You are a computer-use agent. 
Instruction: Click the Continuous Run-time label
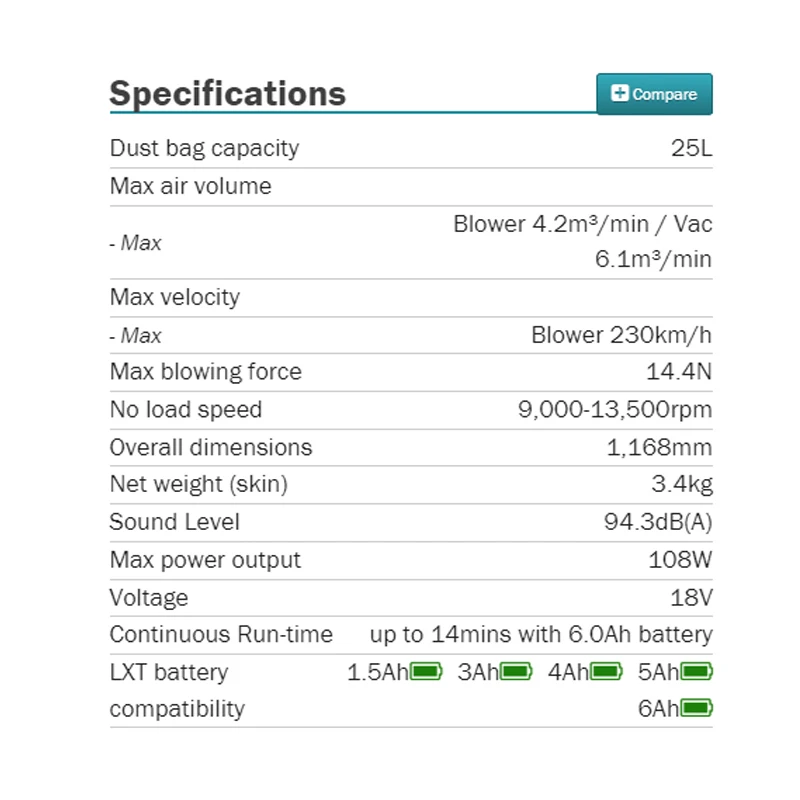pos(221,635)
